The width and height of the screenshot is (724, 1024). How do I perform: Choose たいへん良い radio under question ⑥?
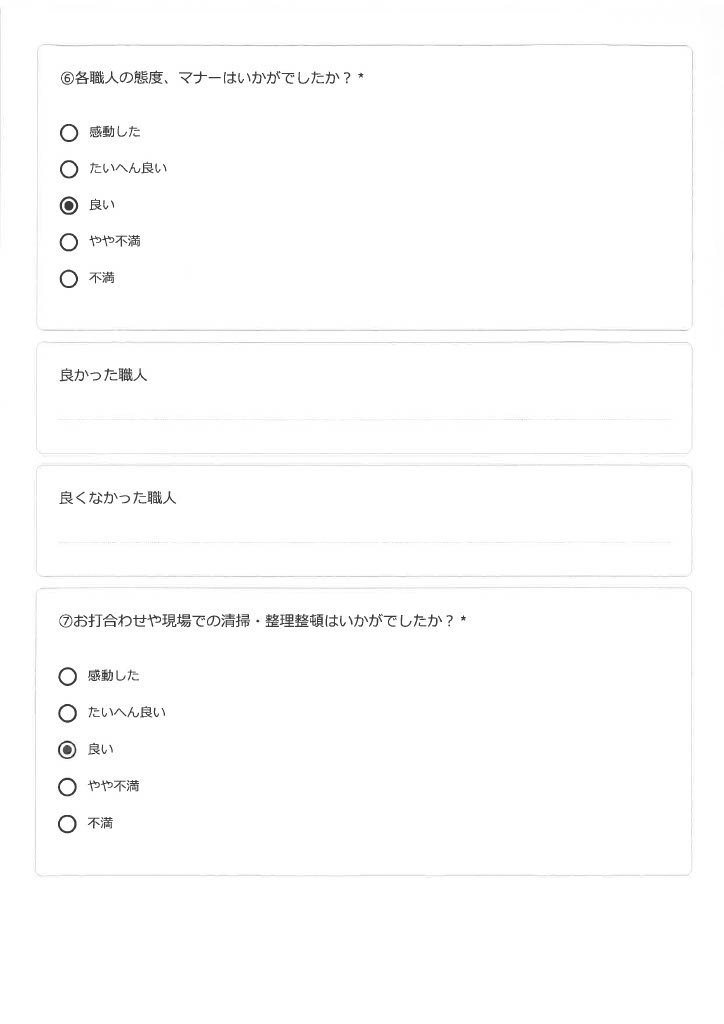[x=69, y=170]
